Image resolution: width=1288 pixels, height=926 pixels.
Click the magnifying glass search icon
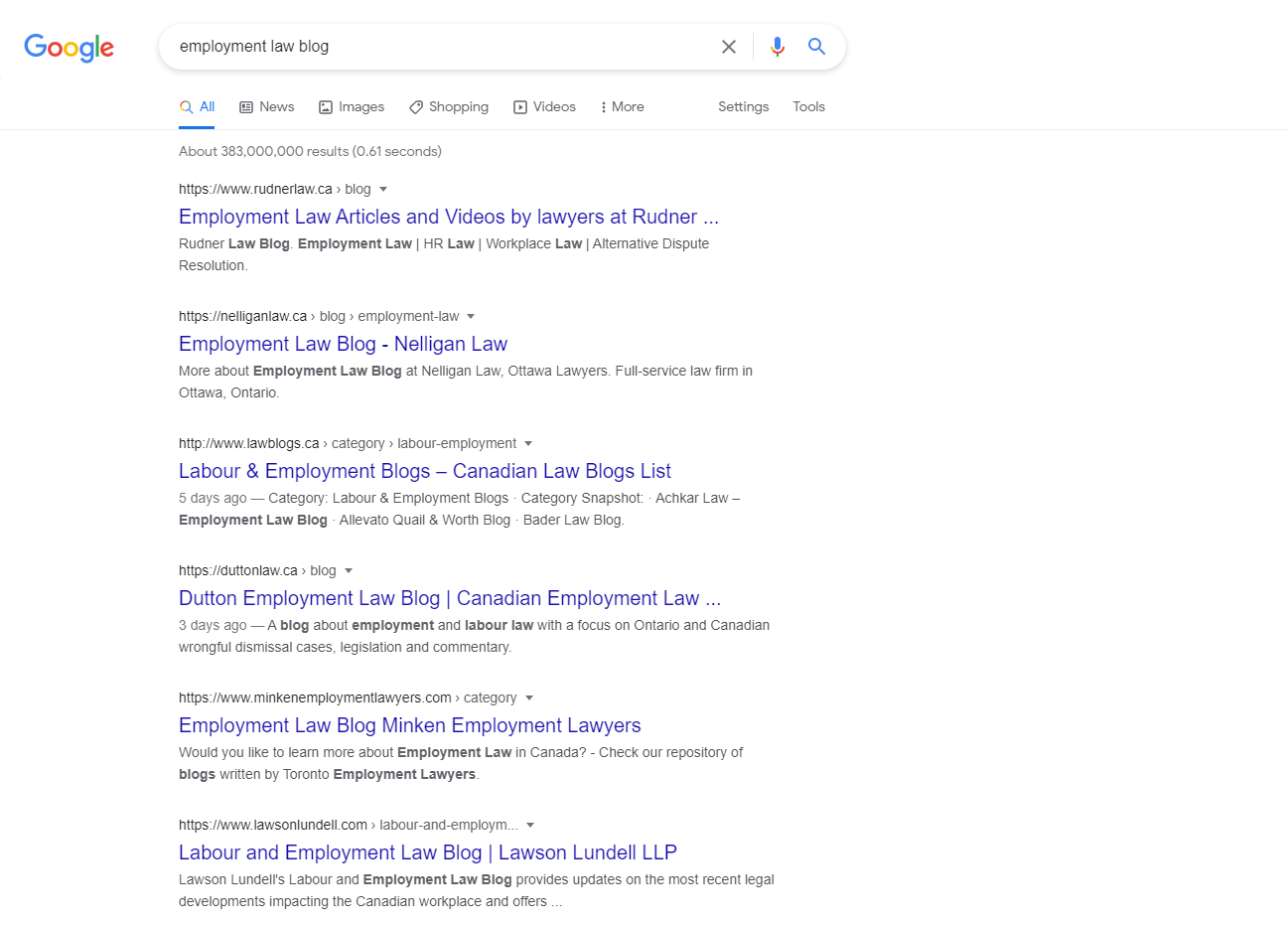coord(816,46)
